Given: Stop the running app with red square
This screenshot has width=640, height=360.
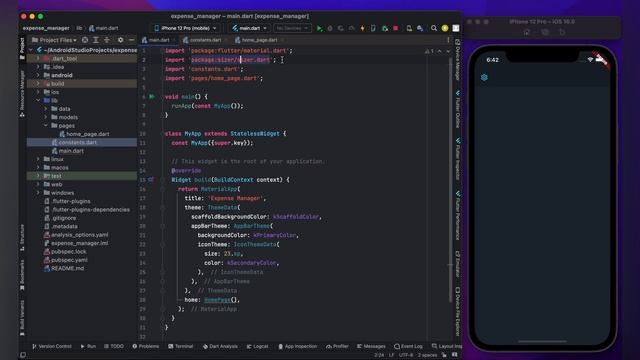Looking at the screenshot, I should click(396, 28).
